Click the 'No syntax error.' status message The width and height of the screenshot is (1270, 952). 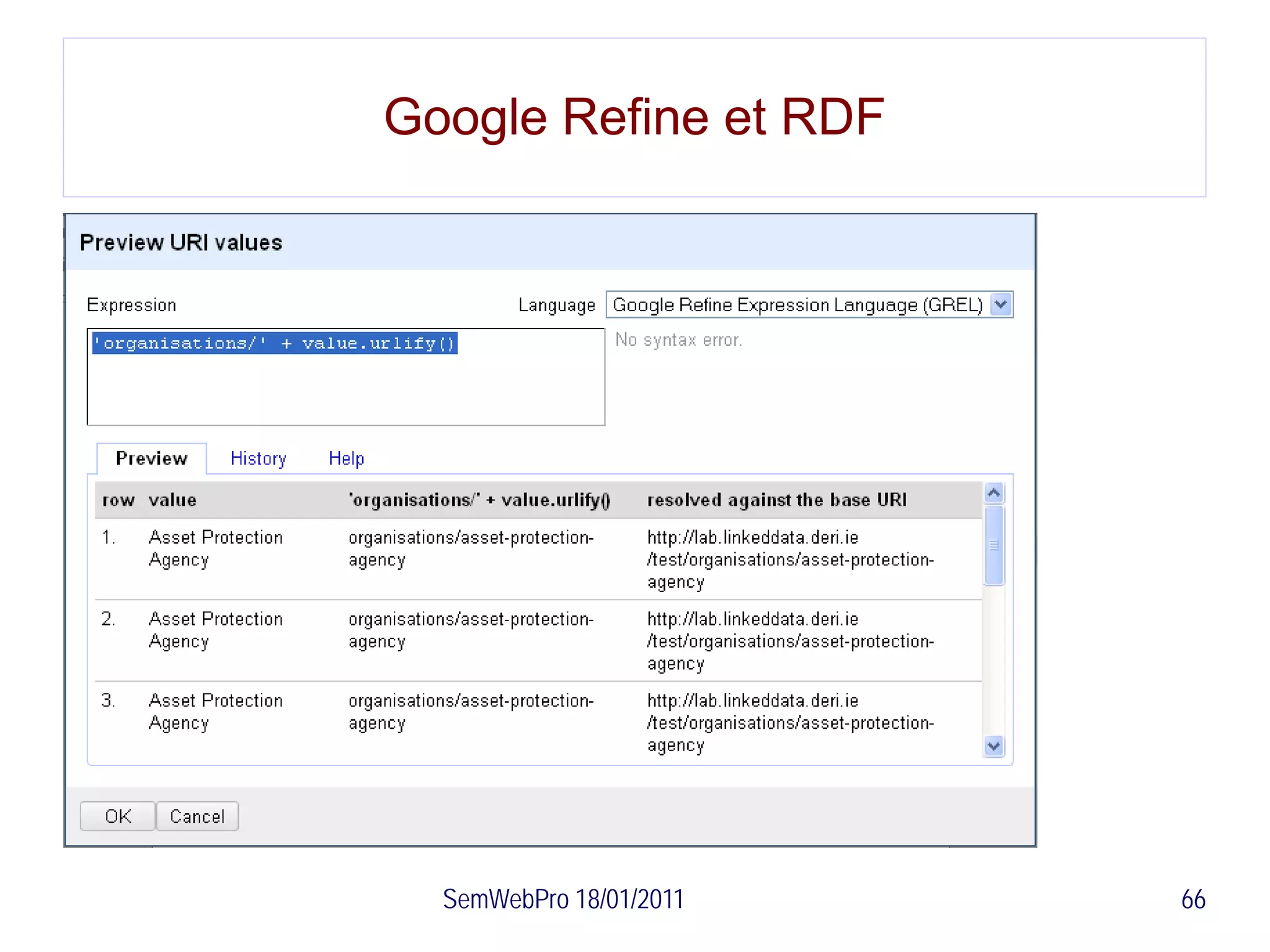pos(678,340)
